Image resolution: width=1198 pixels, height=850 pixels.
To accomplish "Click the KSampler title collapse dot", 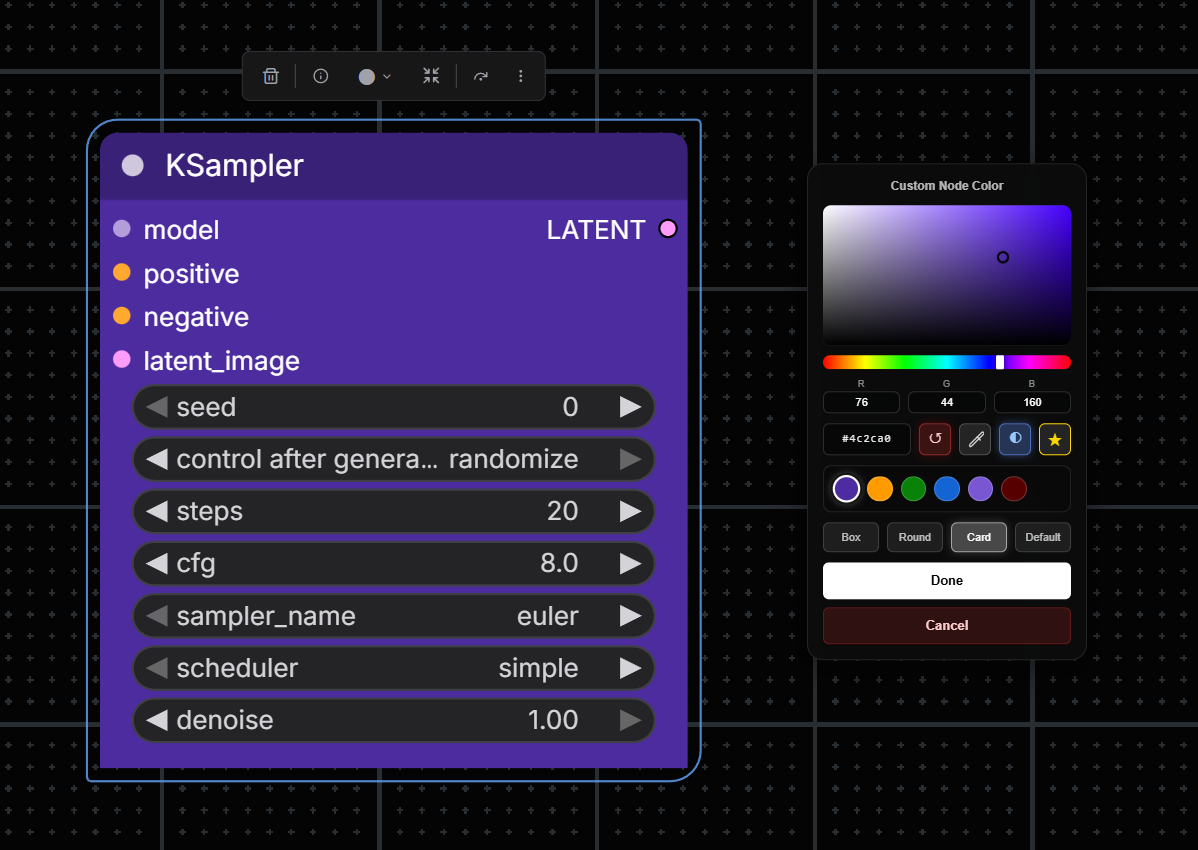I will [x=133, y=166].
